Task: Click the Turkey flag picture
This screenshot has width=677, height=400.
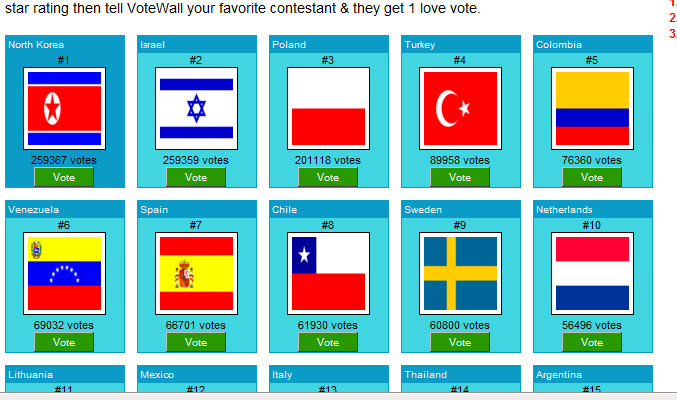Action: [460, 108]
